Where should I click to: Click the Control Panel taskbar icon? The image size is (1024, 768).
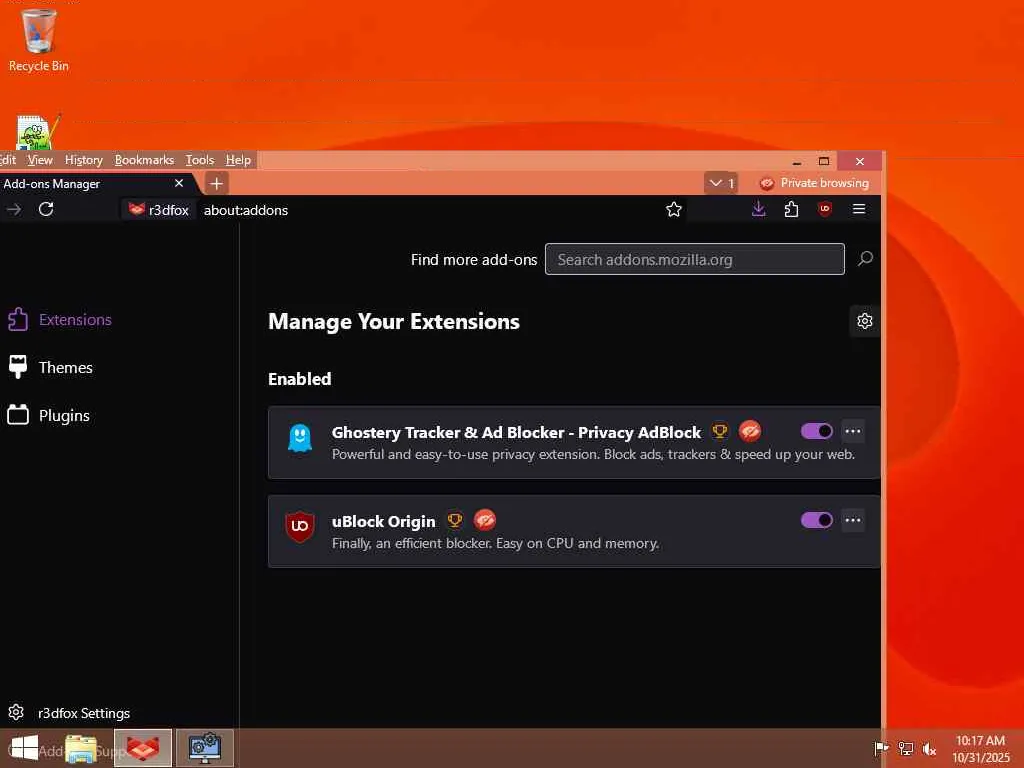coord(204,748)
